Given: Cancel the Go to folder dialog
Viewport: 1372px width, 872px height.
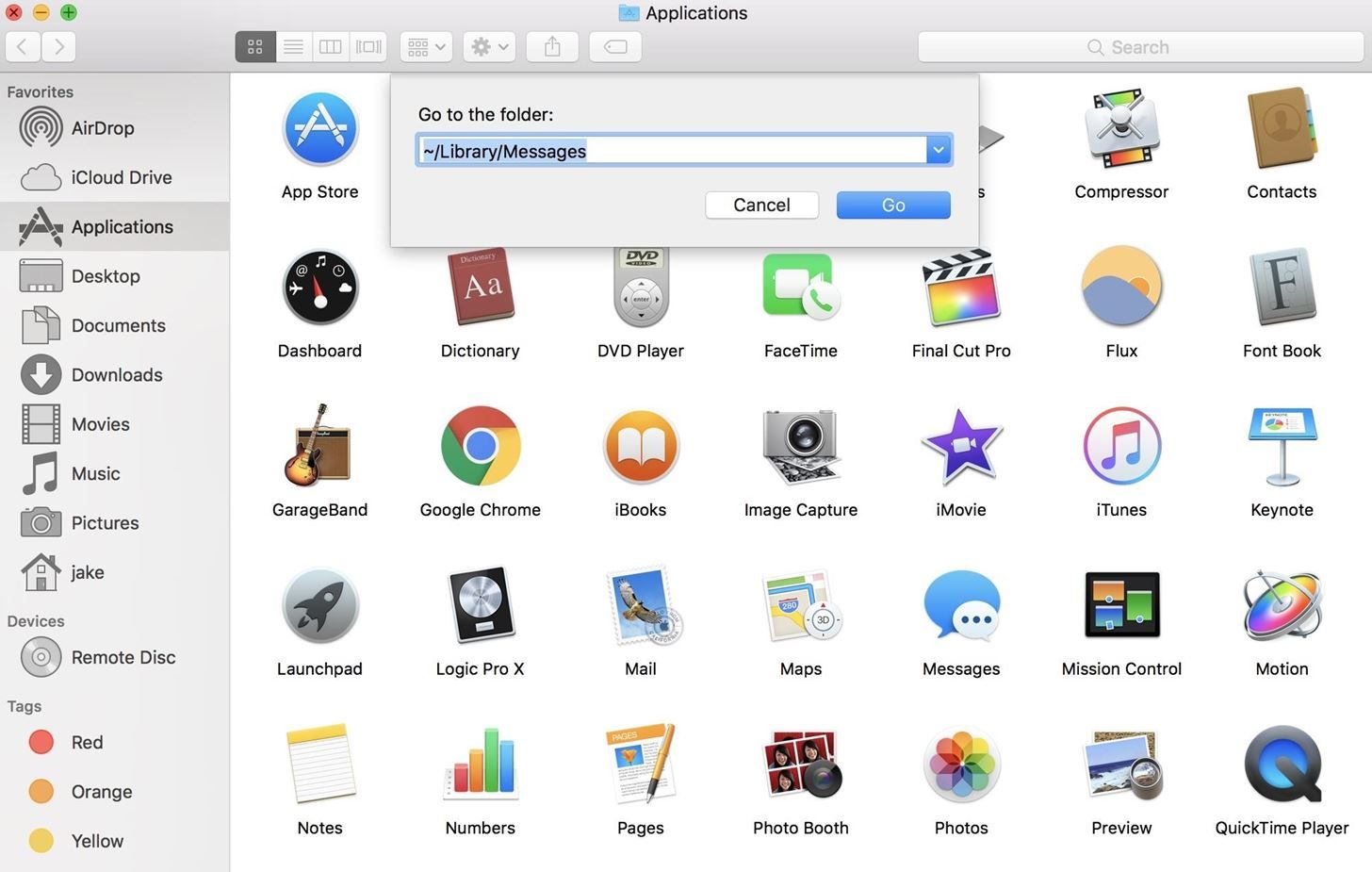Looking at the screenshot, I should point(761,205).
